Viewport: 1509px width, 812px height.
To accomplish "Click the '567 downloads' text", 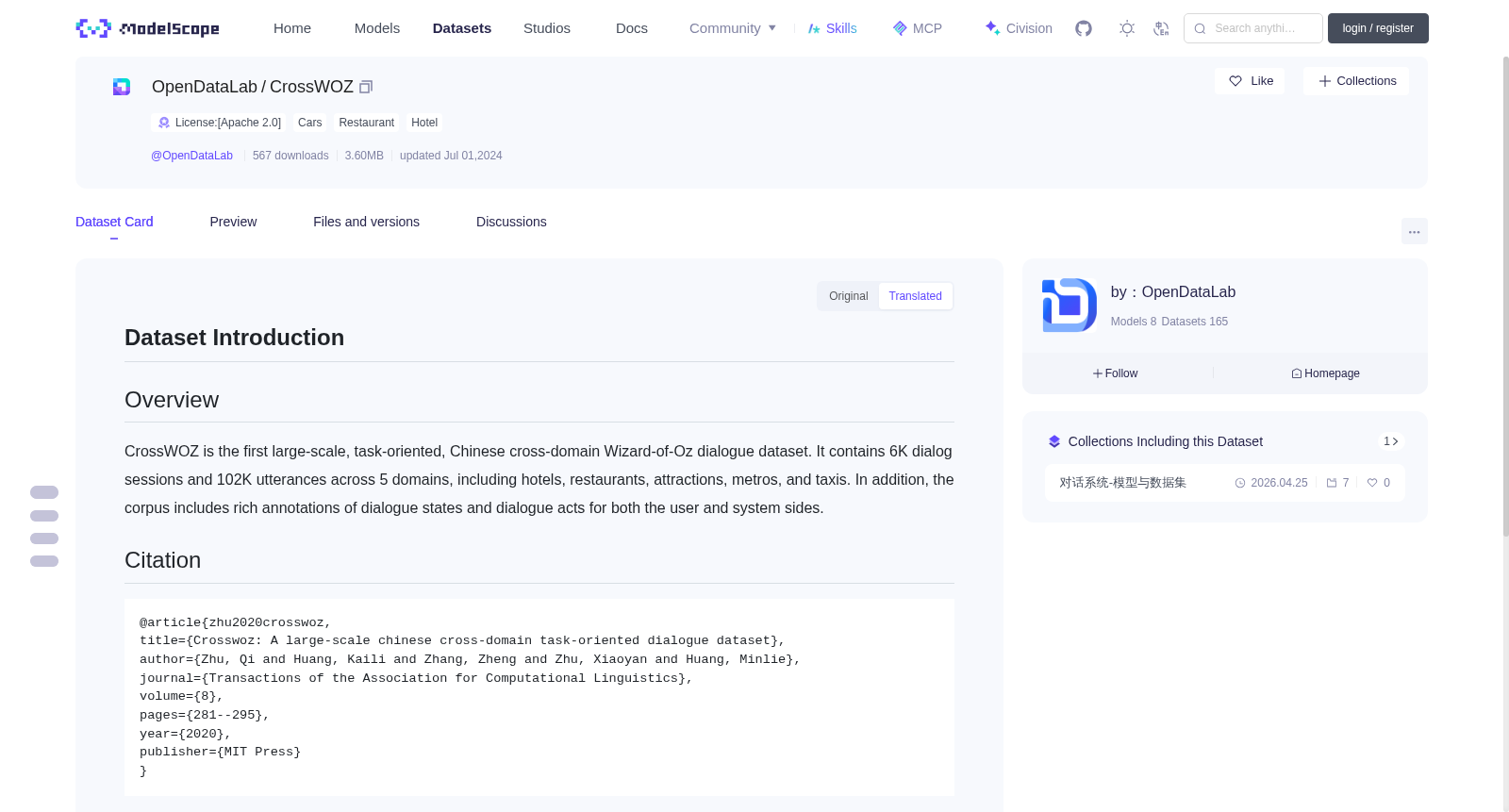I will [x=290, y=156].
